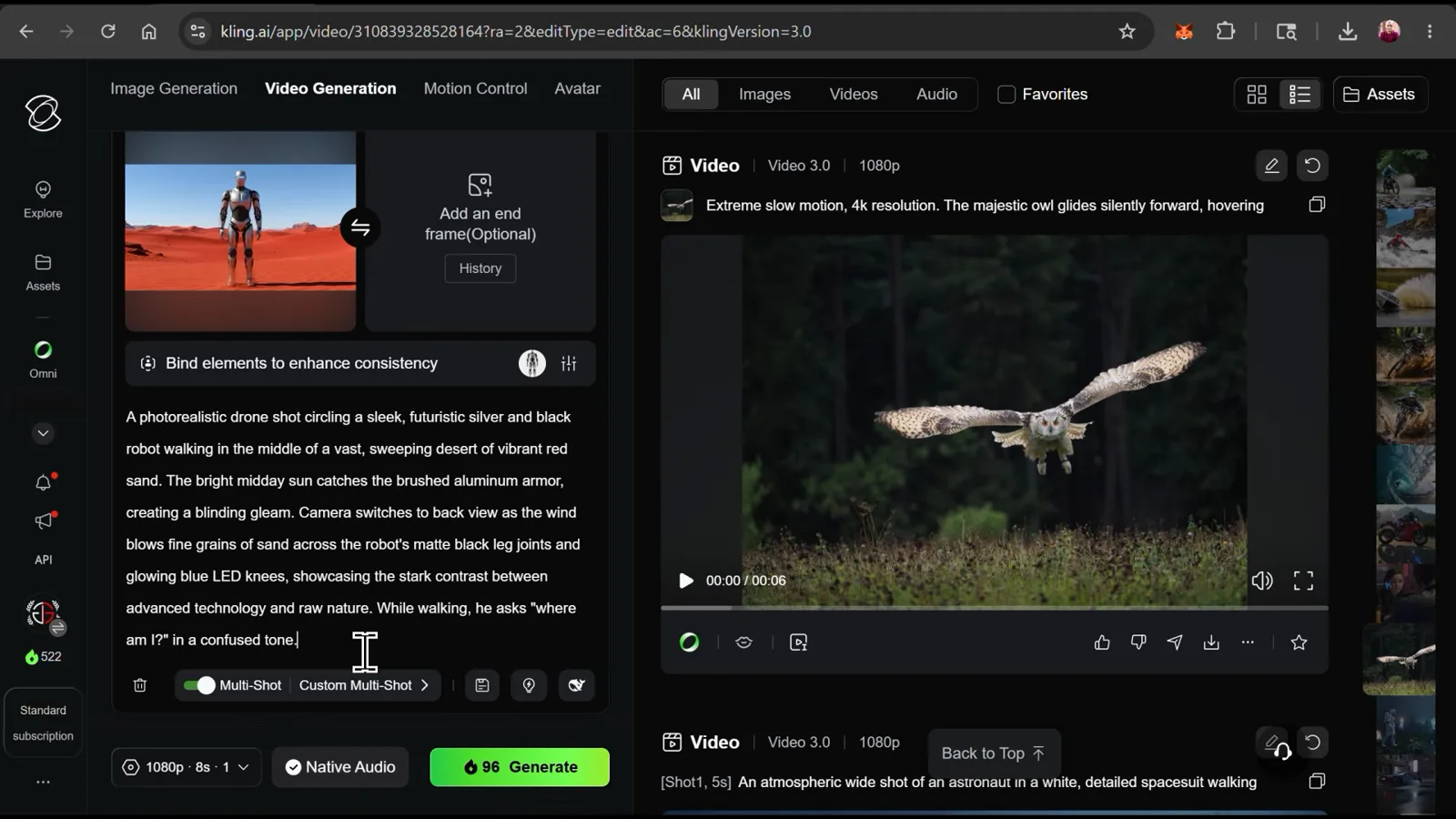Expand the sidebar chevron below Omni
The width and height of the screenshot is (1456, 819).
43,433
